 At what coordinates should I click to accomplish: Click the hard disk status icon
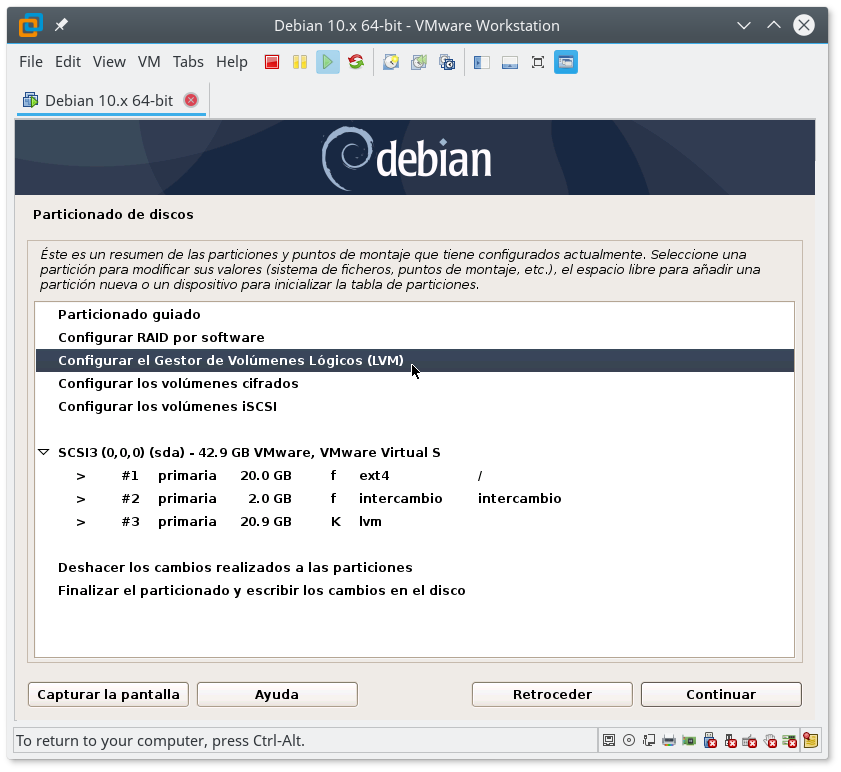609,741
